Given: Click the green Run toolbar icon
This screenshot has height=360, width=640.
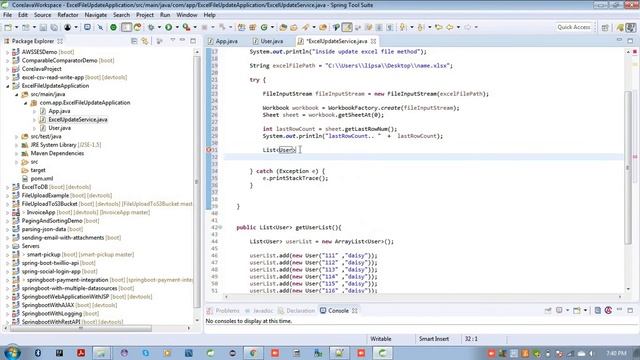Looking at the screenshot, I should [168, 27].
